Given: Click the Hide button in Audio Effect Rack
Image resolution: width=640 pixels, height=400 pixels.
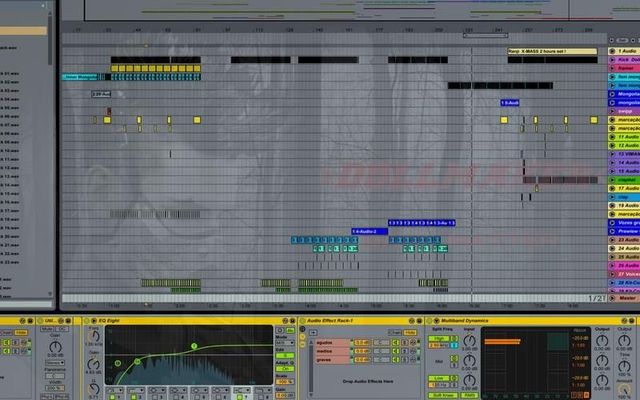Looking at the screenshot, I should tap(410, 332).
